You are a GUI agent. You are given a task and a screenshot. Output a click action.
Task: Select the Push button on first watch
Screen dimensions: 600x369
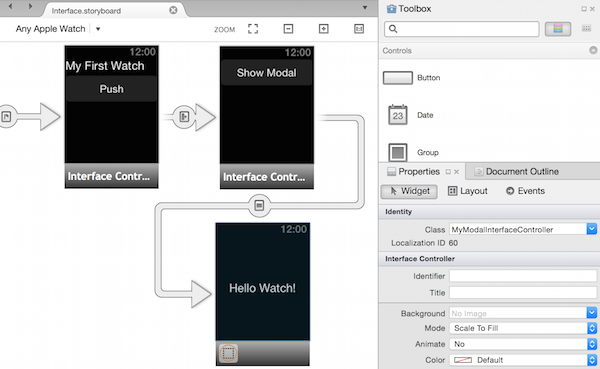click(111, 89)
